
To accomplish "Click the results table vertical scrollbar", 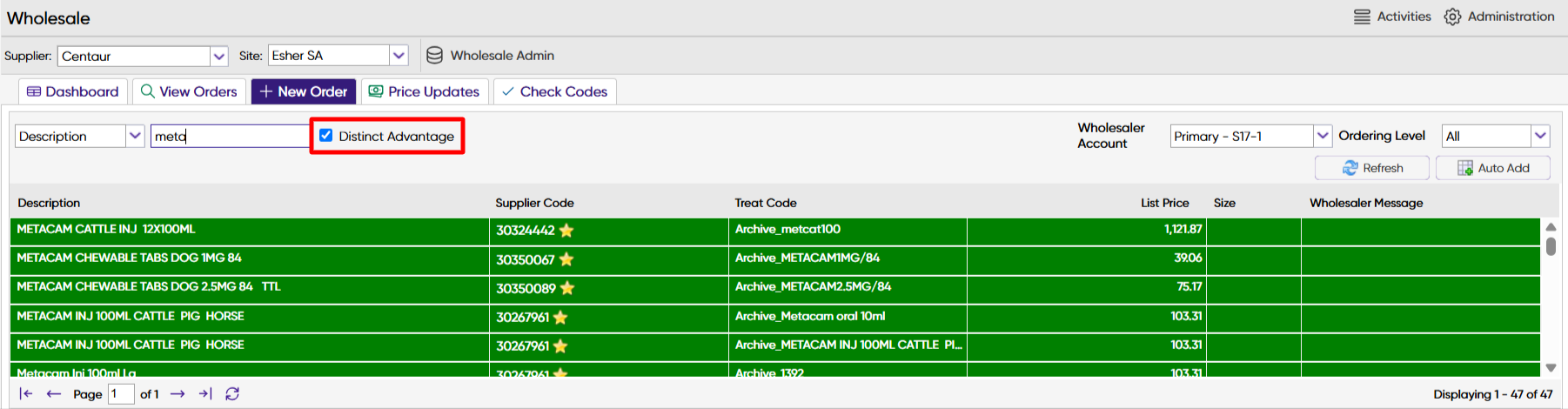I will tap(1551, 298).
